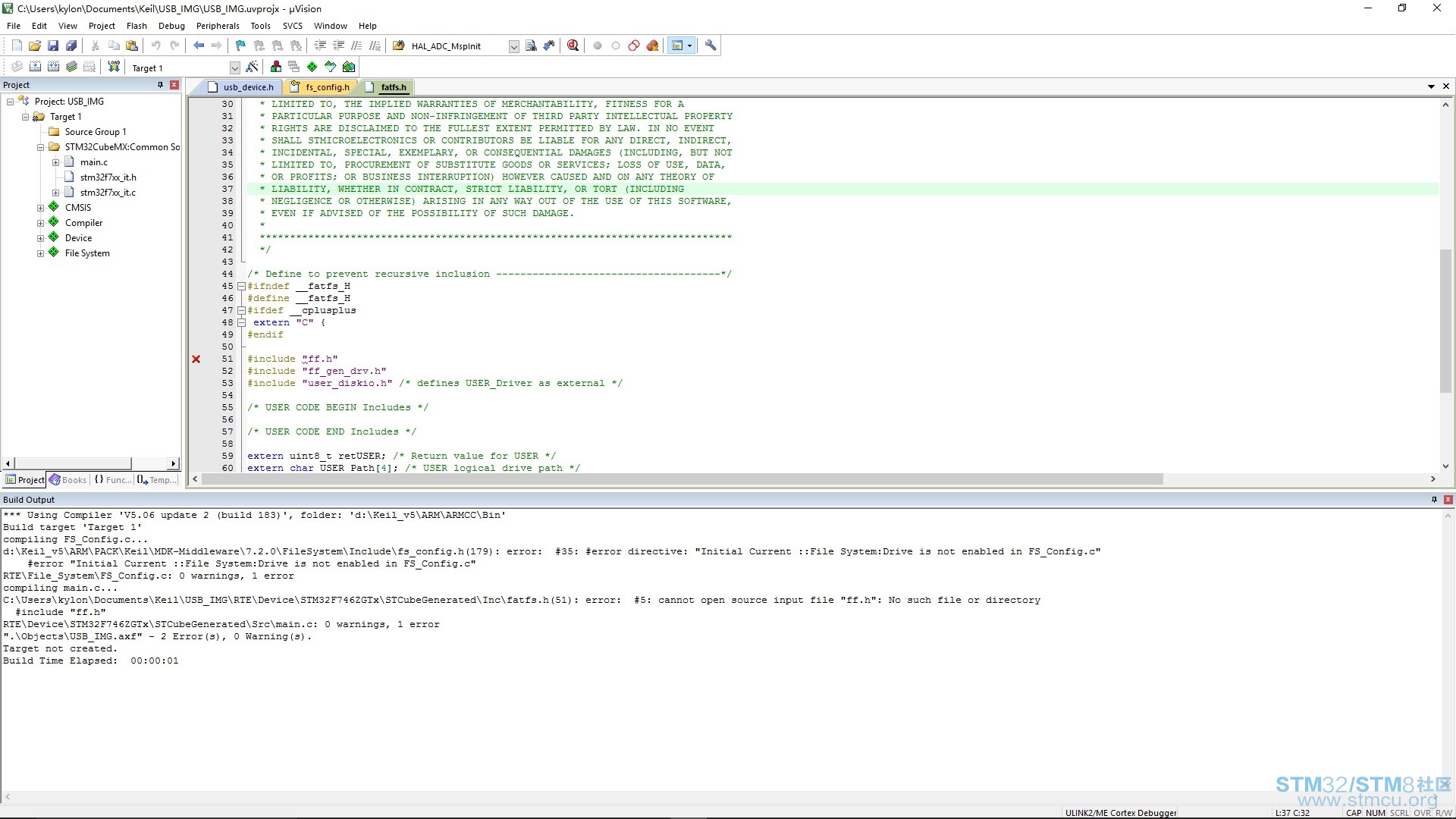Viewport: 1456px width, 819px height.
Task: Open Configuration with the wrench icon
Action: tap(711, 45)
